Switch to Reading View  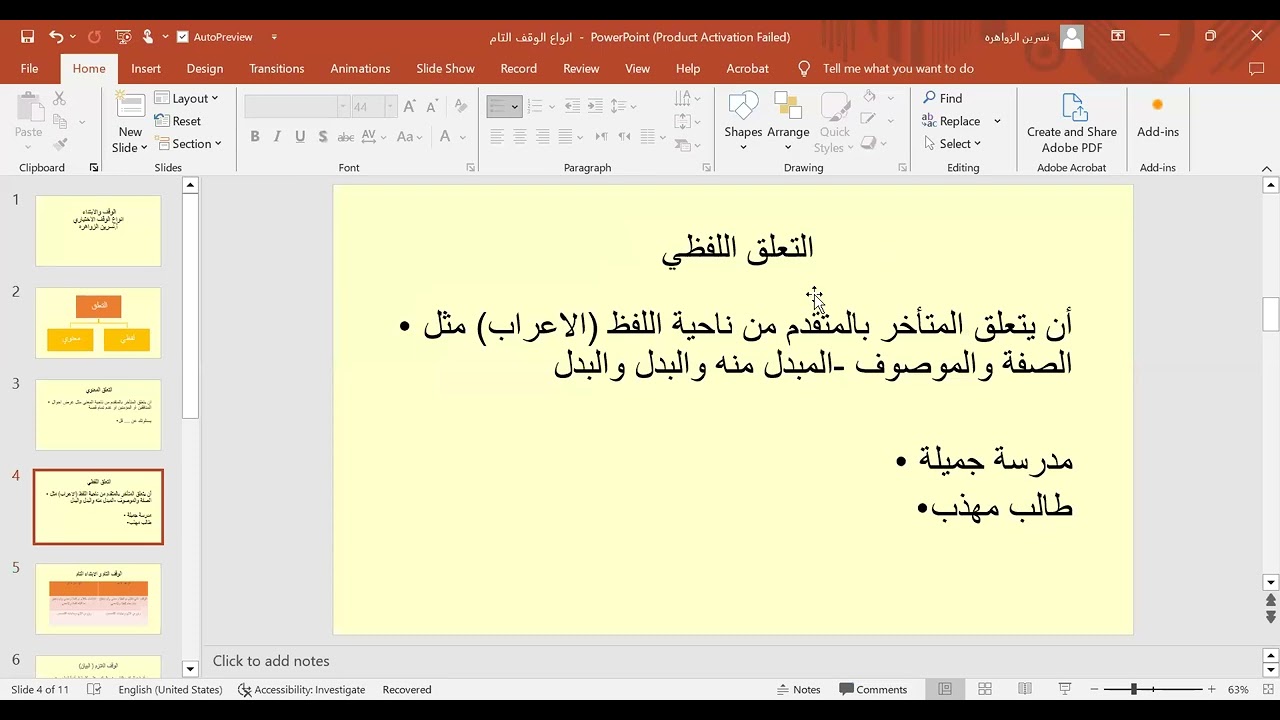1025,690
